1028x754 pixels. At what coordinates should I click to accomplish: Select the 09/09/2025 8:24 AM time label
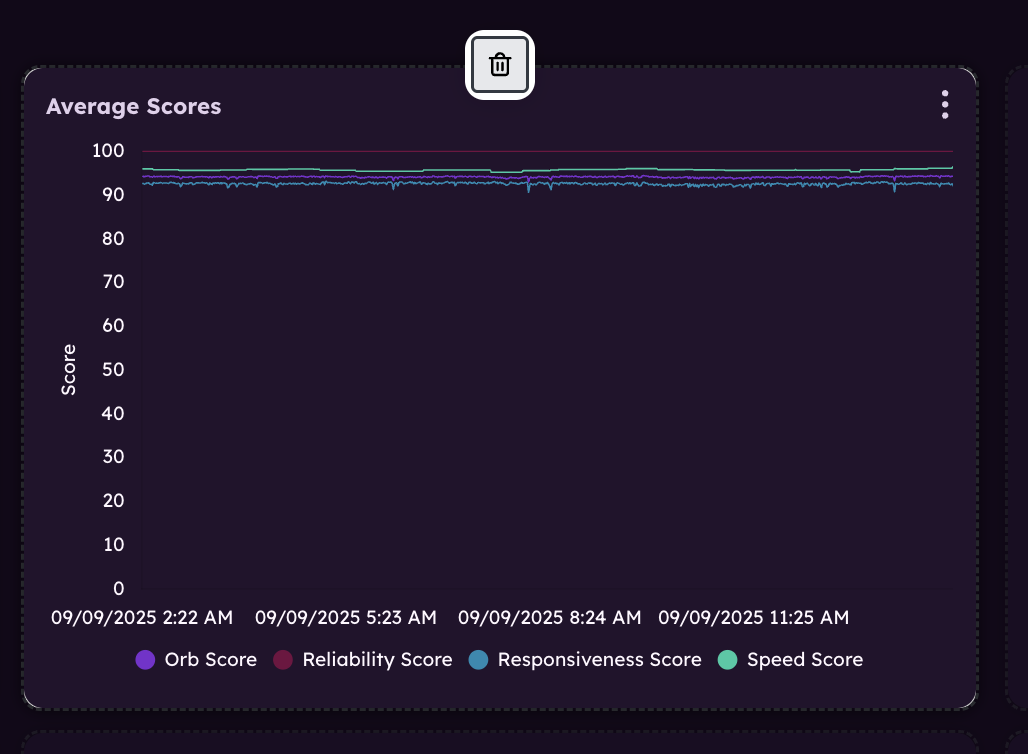(x=549, y=618)
